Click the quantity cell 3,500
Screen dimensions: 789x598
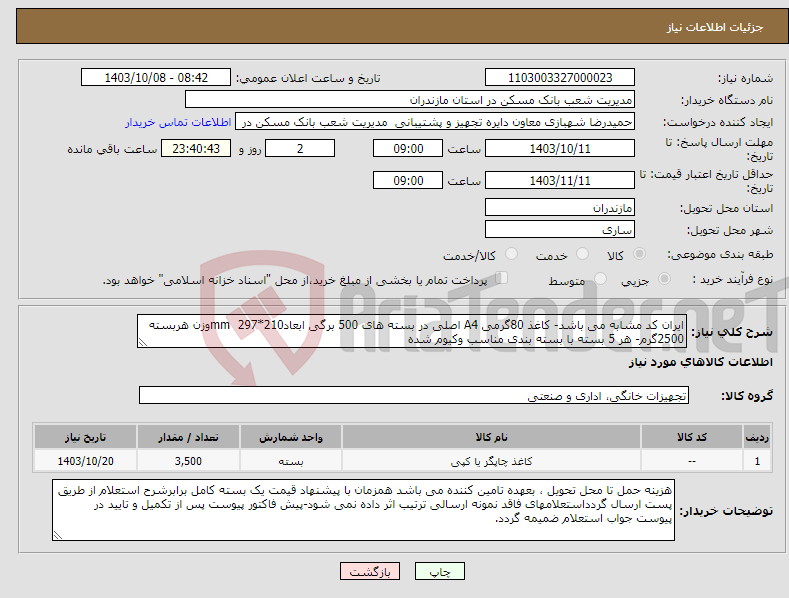[x=188, y=461]
